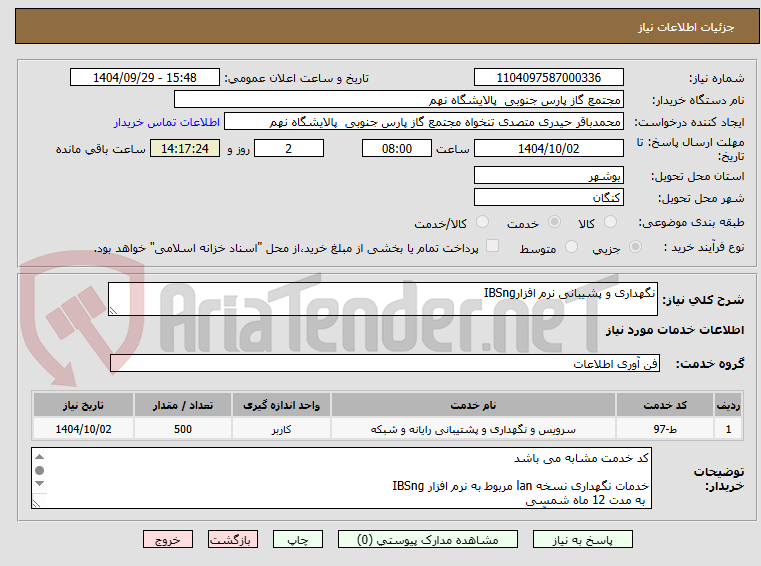Click the شرح کلی نیاز text area
Image resolution: width=761 pixels, height=566 pixels.
tap(383, 299)
